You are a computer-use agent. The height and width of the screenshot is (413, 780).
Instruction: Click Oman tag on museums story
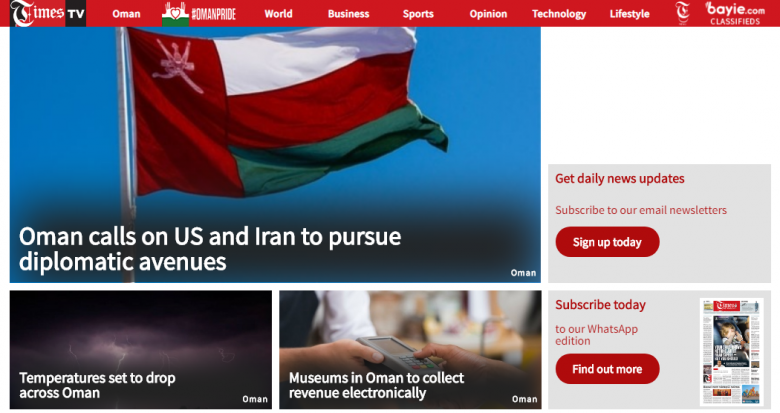tap(524, 399)
